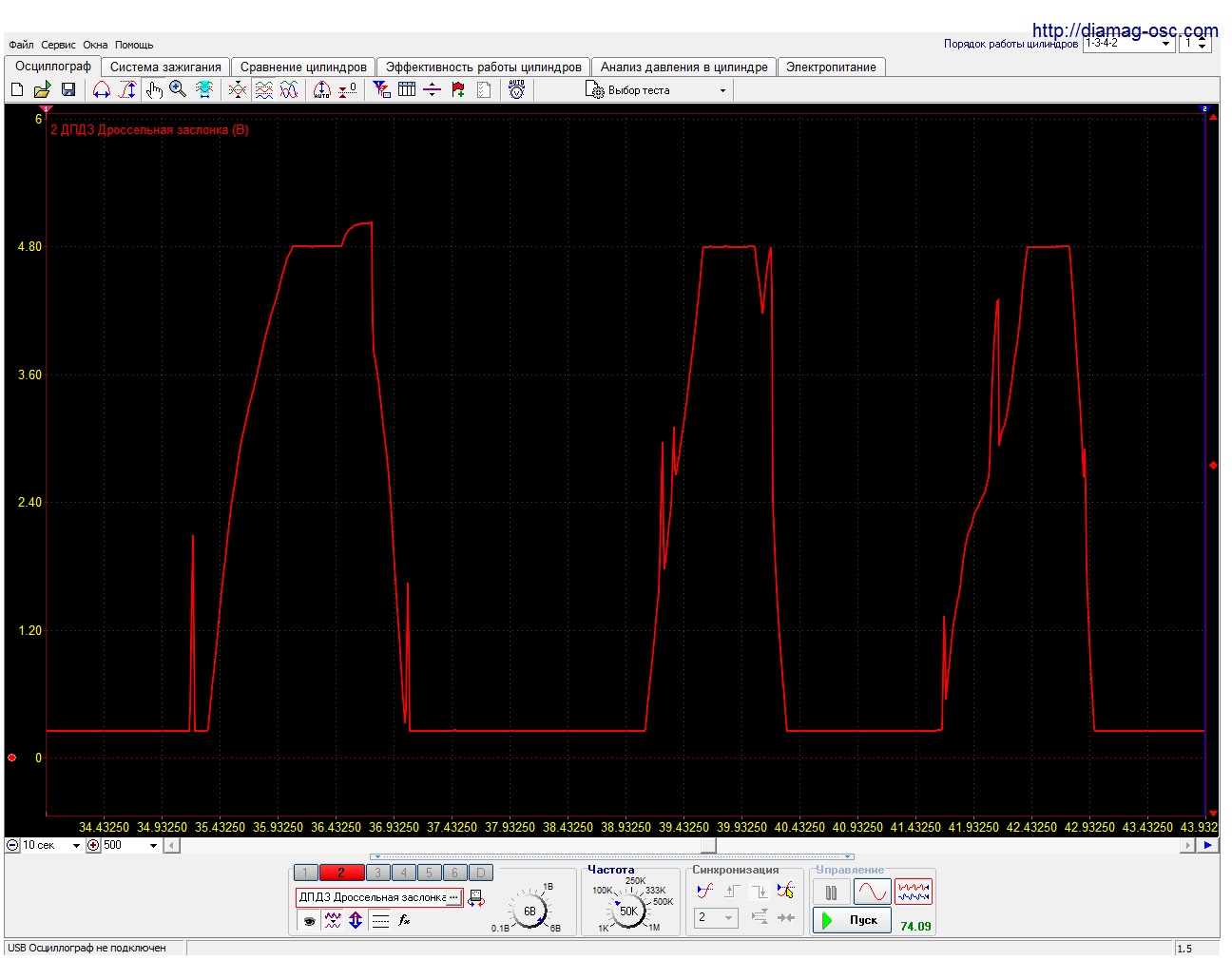Viewport: 1232px width, 960px height.
Task: Select the hand pan tool
Action: pos(154,89)
